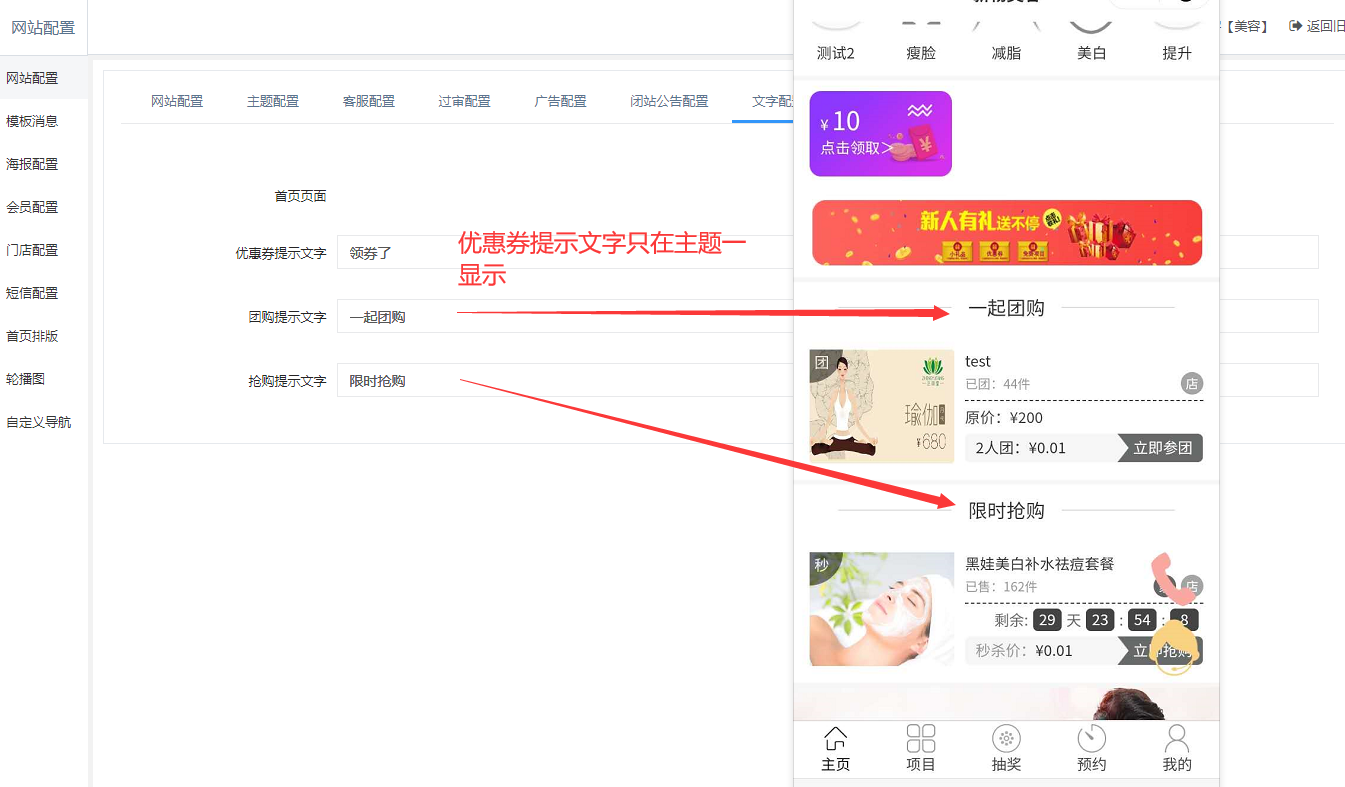The image size is (1345, 787).
Task: Open the yoga group-buy product thumbnail
Action: [x=882, y=406]
